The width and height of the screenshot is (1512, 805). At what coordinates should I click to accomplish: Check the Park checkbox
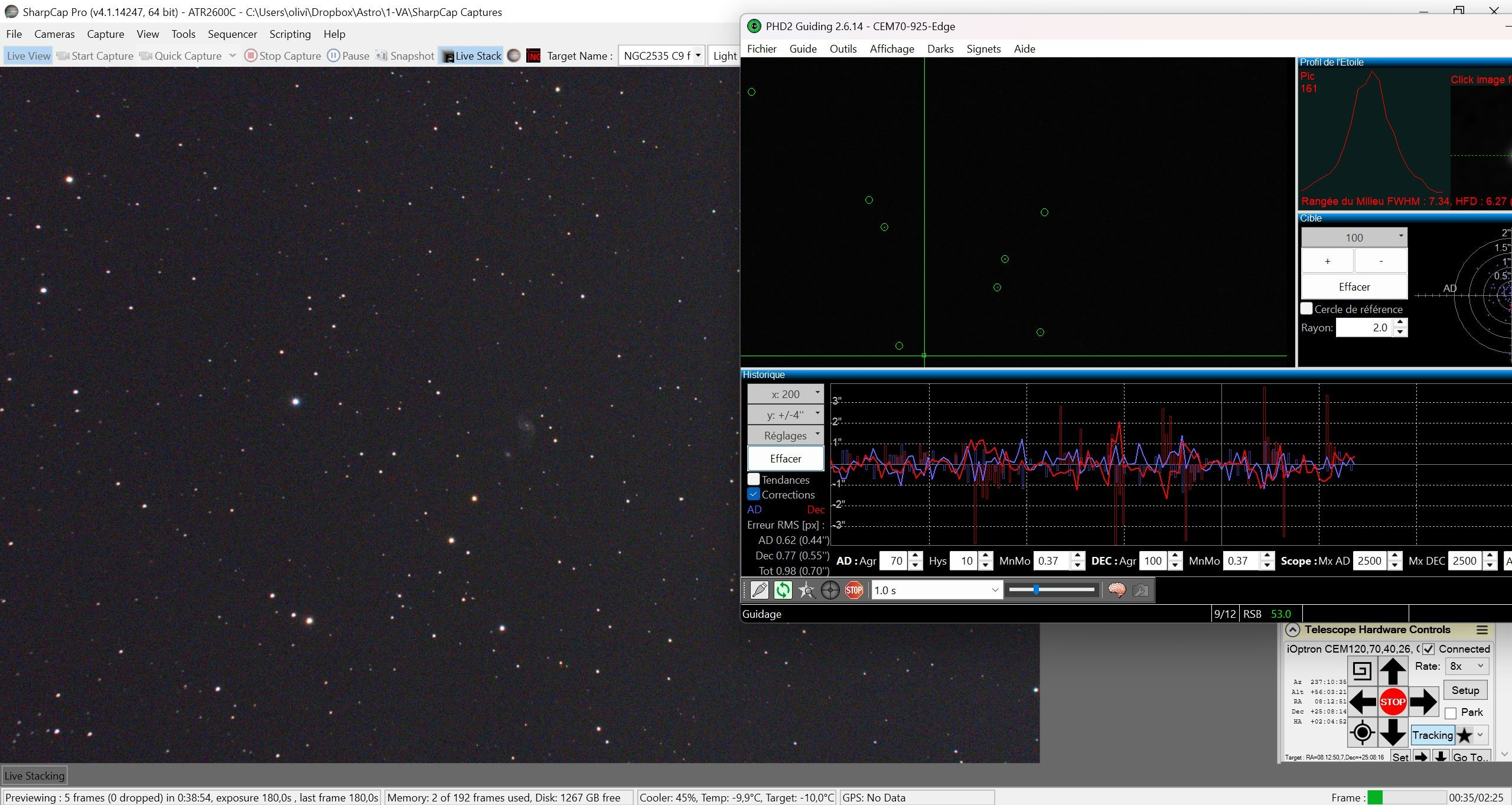1451,713
